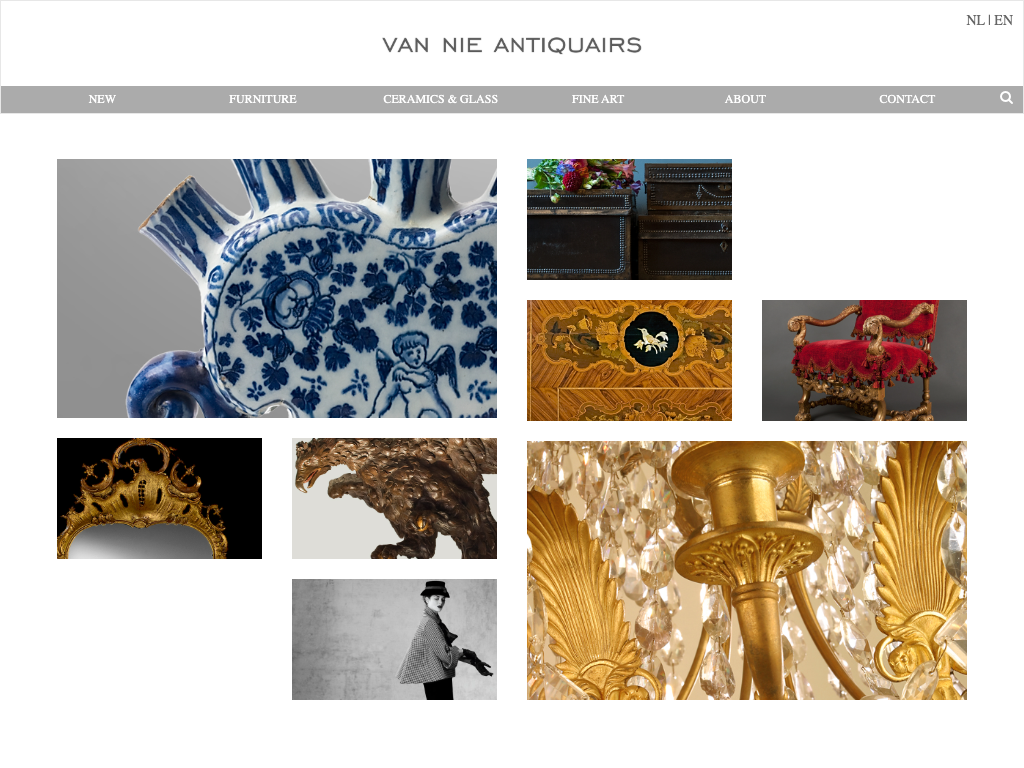Open the CONTACT page
The height and width of the screenshot is (768, 1024).
pyautogui.click(x=906, y=99)
